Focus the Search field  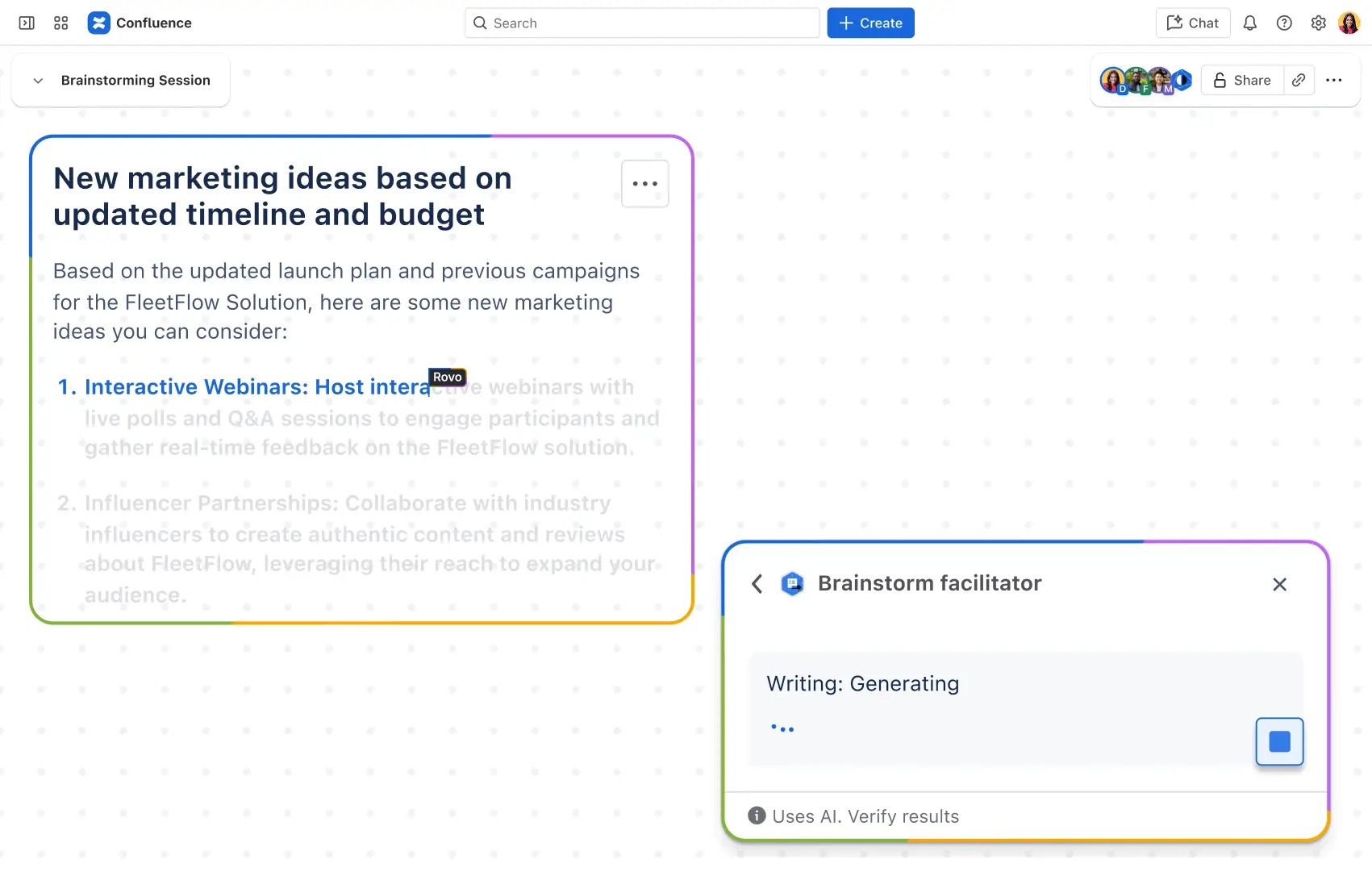click(x=642, y=23)
